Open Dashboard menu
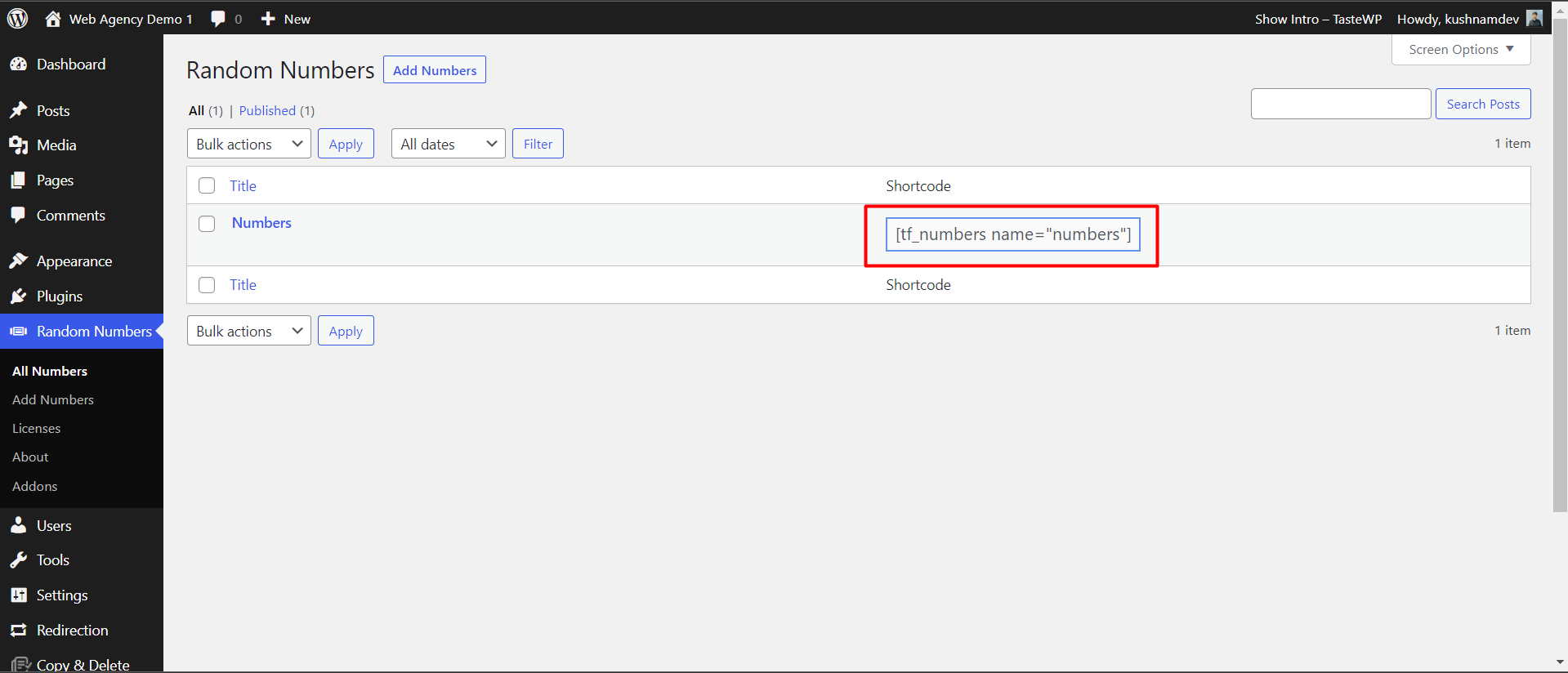 click(x=71, y=65)
